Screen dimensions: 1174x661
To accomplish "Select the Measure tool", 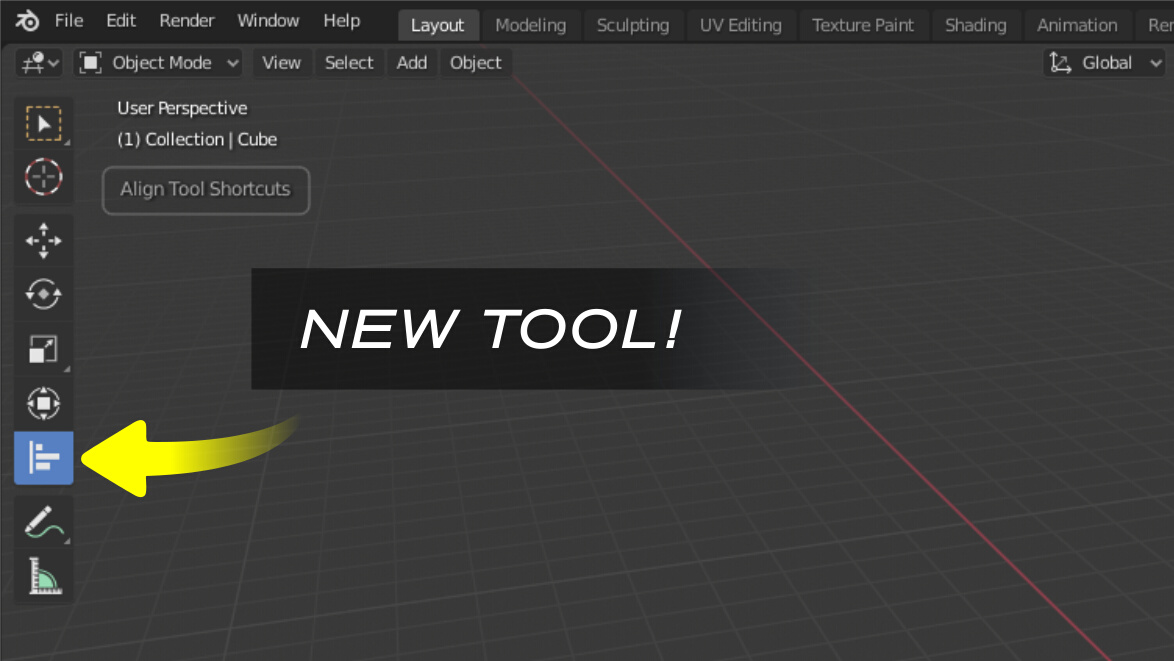I will pyautogui.click(x=43, y=575).
